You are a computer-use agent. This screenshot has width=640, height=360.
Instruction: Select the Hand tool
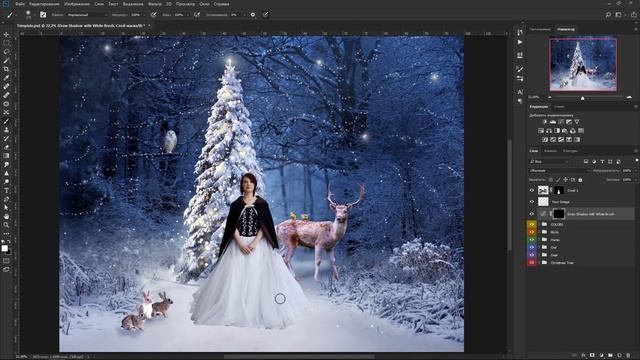pos(6,216)
